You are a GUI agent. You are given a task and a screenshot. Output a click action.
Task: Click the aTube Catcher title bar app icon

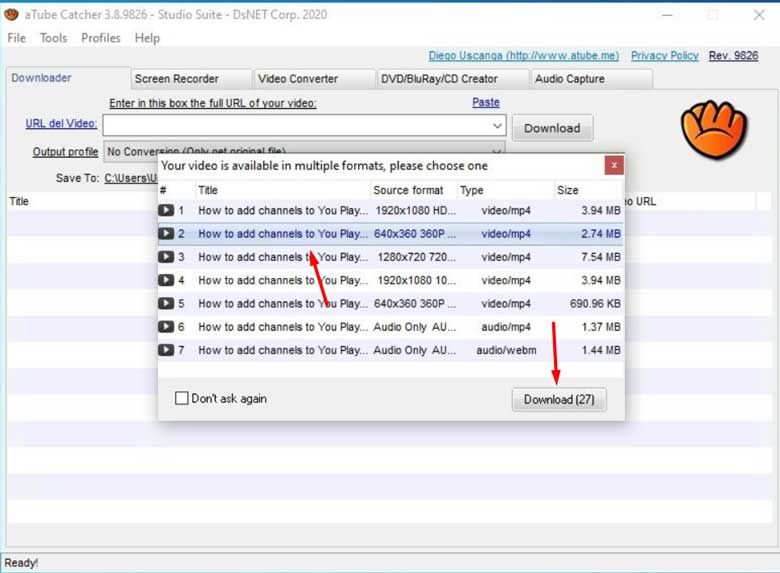11,15
